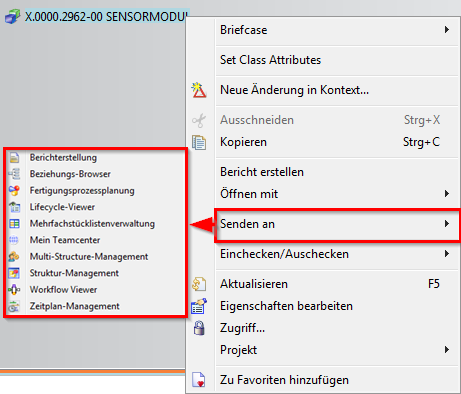This screenshot has height=394, width=461.
Task: Click the Berichterstellung report icon
Action: pyautogui.click(x=14, y=157)
